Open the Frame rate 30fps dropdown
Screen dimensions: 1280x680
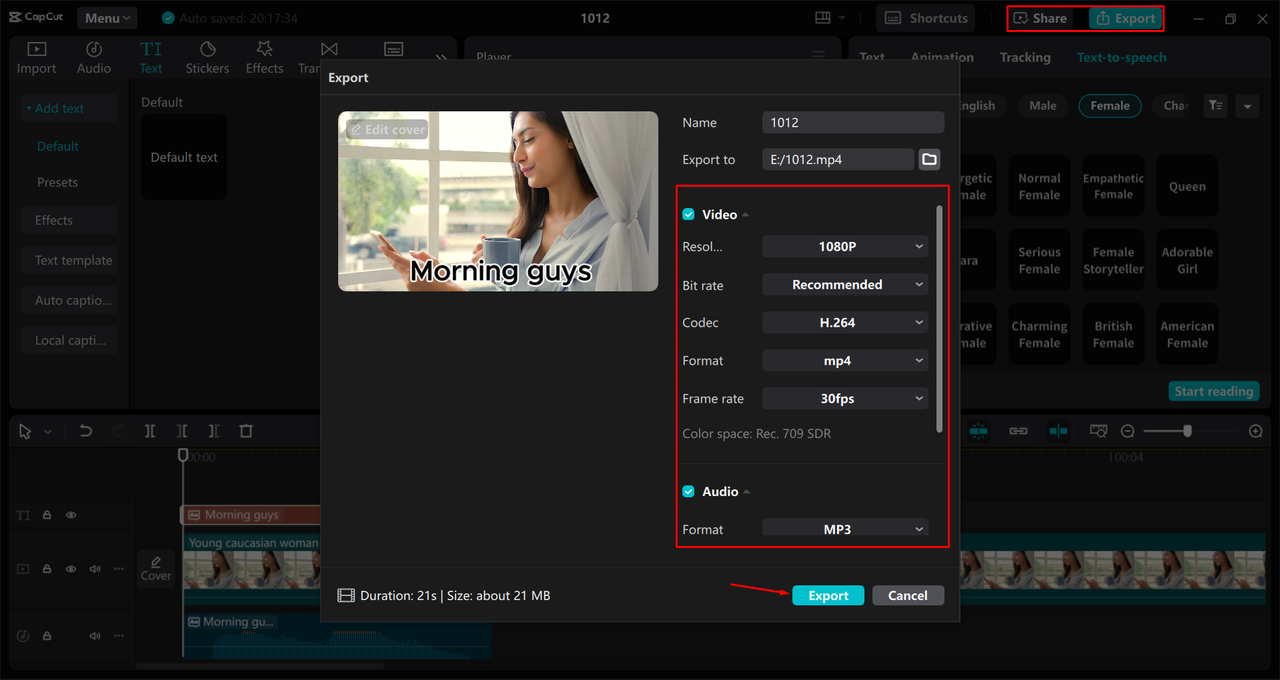click(845, 398)
